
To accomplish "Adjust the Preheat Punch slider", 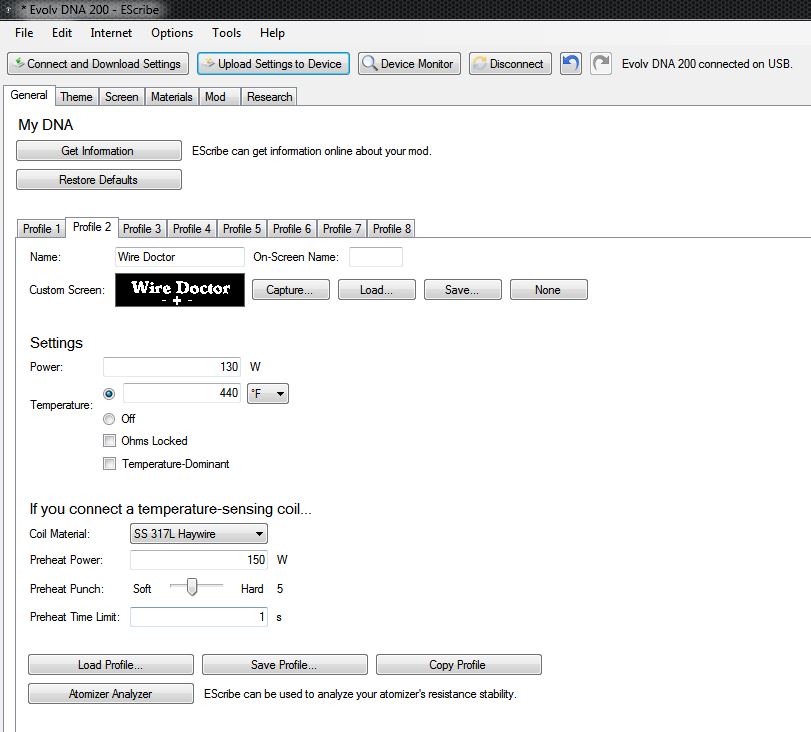I will (191, 588).
